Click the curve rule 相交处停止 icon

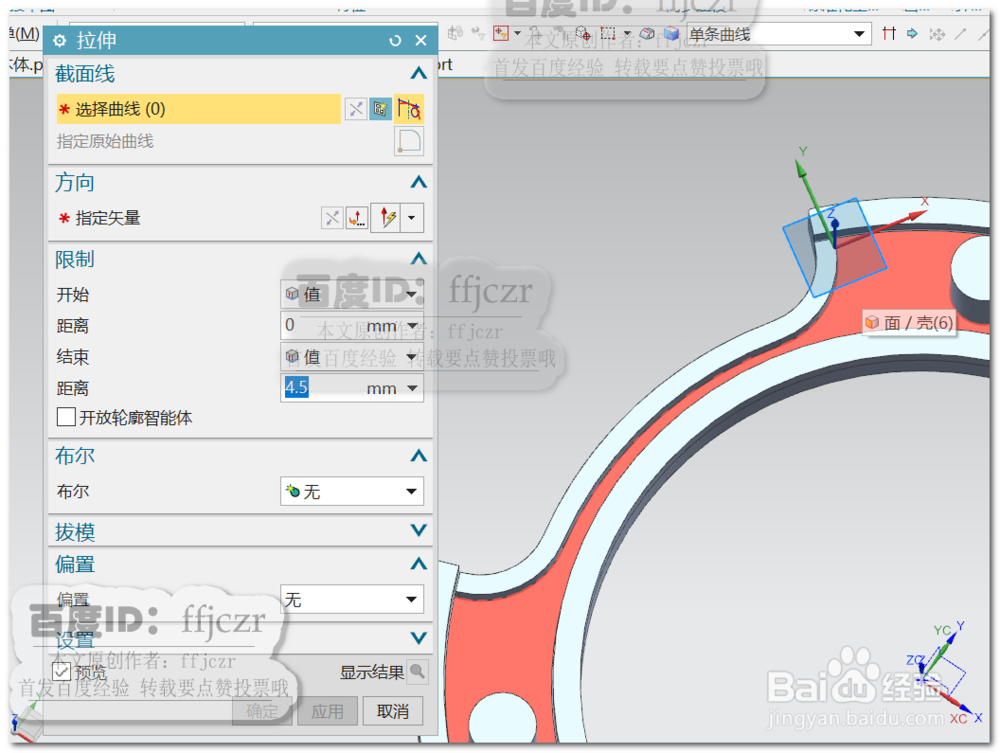click(410, 109)
